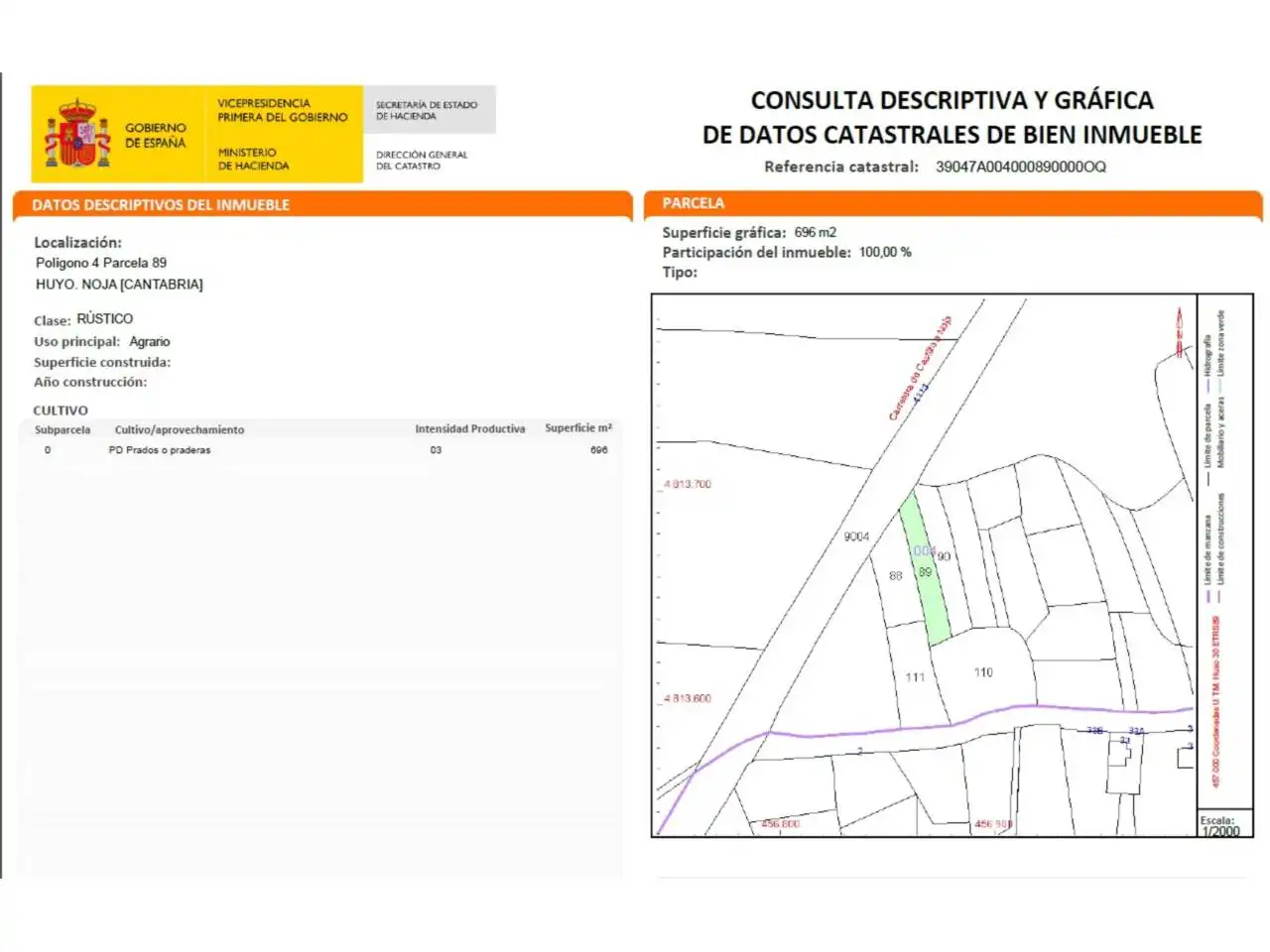Click parcel 111 on the map
The height and width of the screenshot is (952, 1270).
915,678
